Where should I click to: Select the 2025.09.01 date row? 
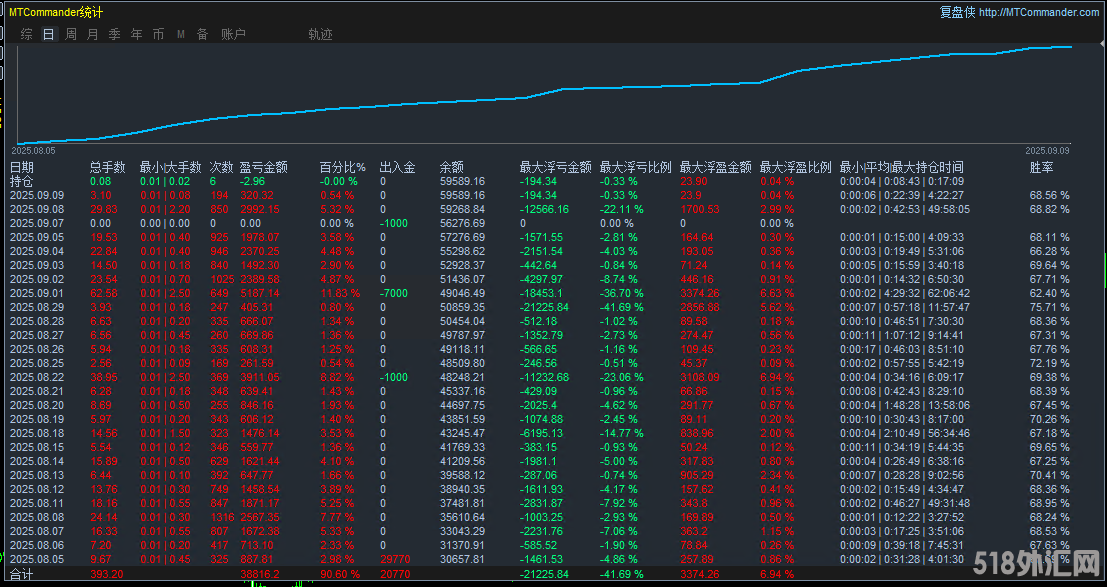(x=35, y=293)
